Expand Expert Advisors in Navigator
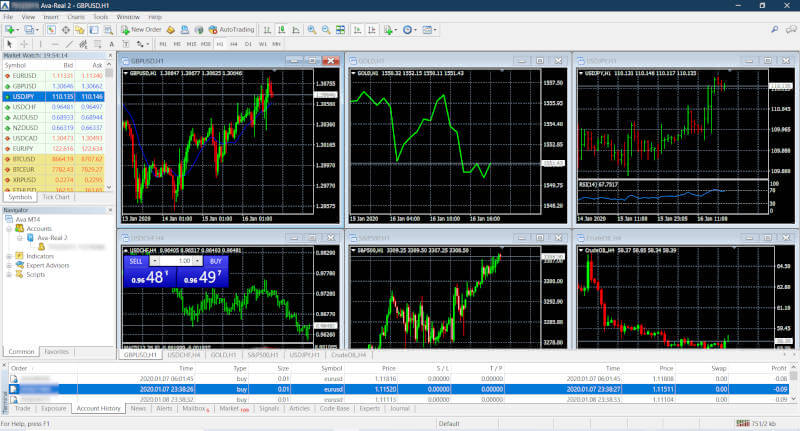Viewport: 800px width, 431px height. 8,265
